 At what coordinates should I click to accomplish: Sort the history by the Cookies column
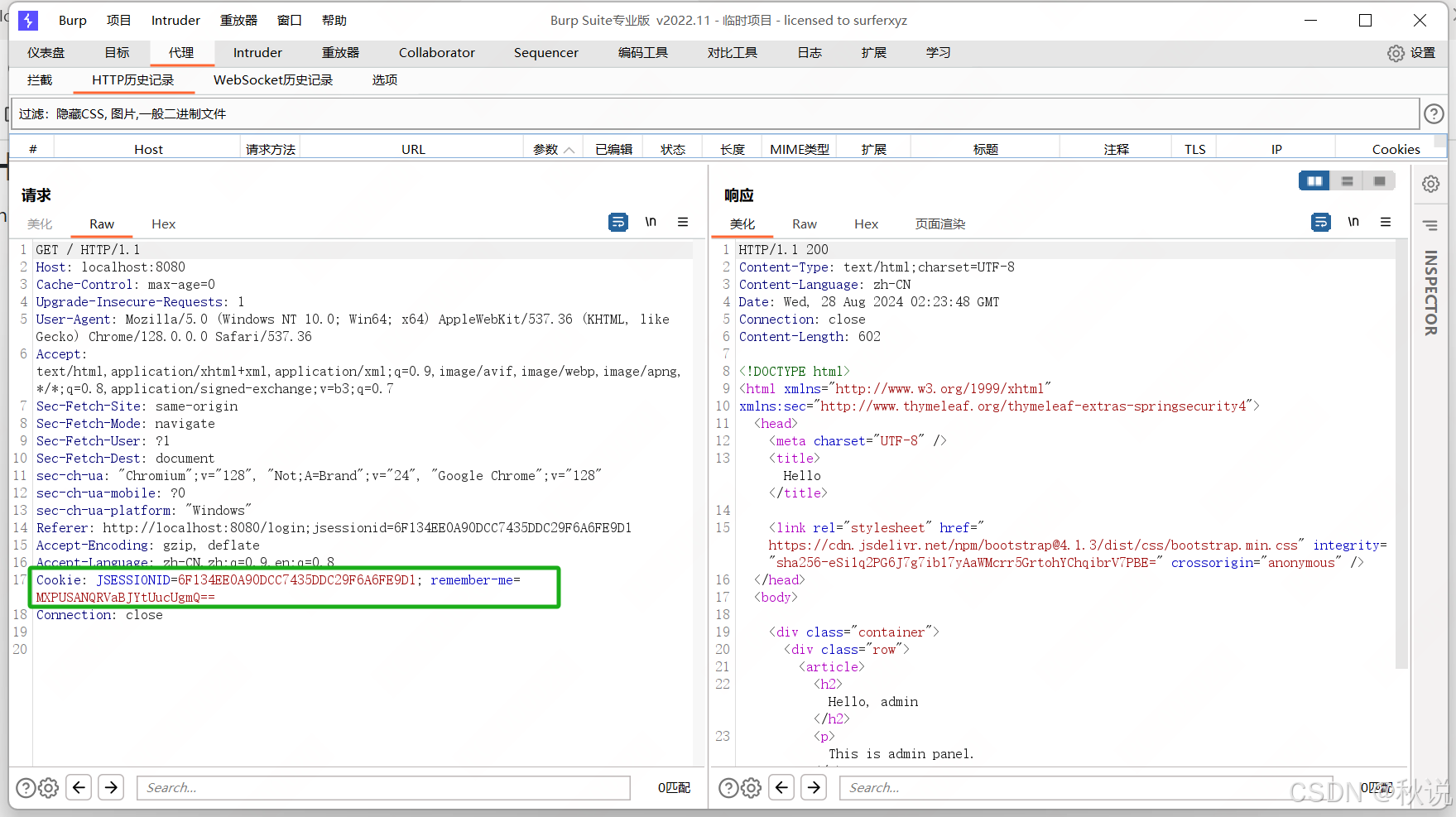pyautogui.click(x=1396, y=149)
